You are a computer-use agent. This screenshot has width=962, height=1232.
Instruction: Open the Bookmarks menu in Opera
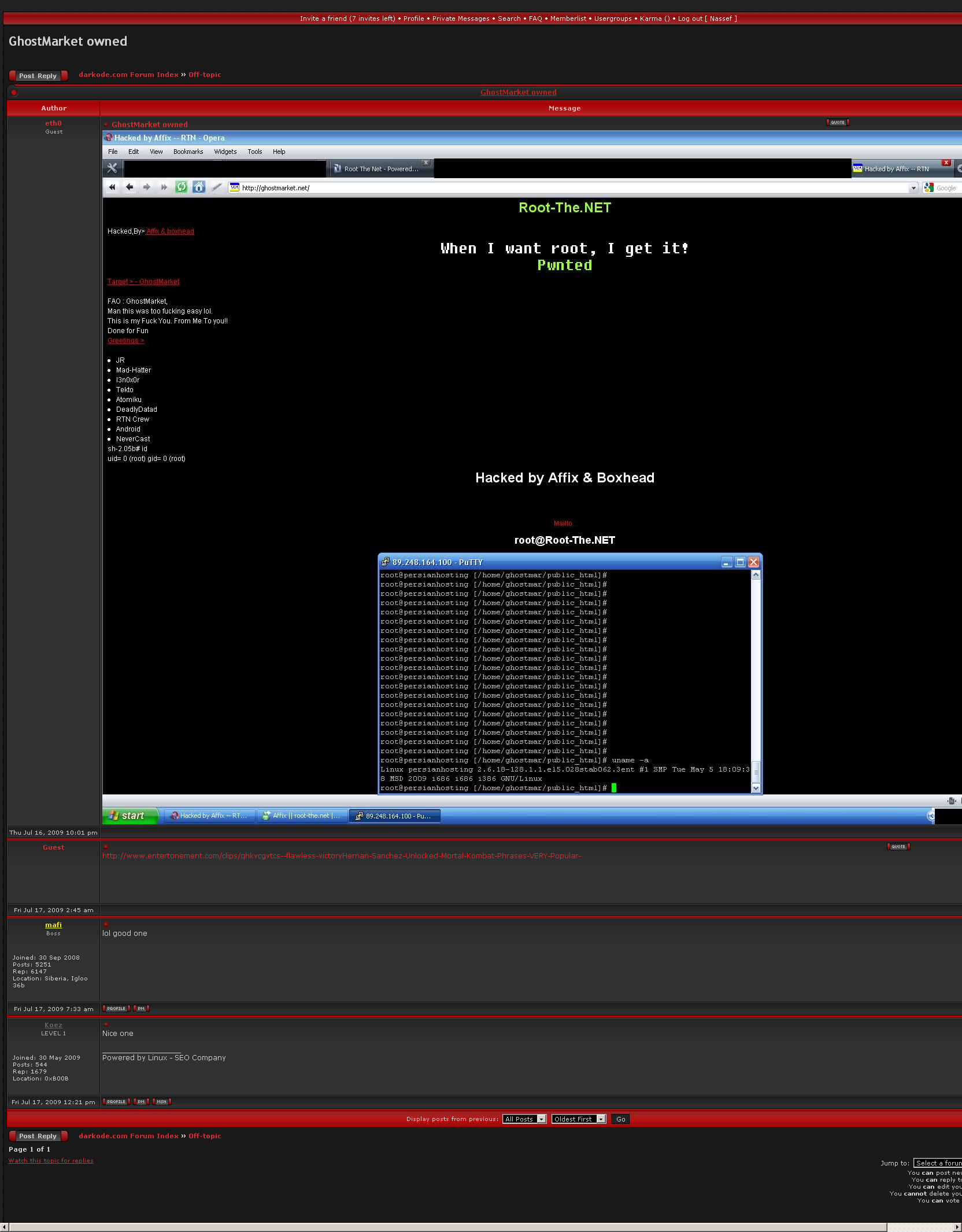click(x=188, y=152)
